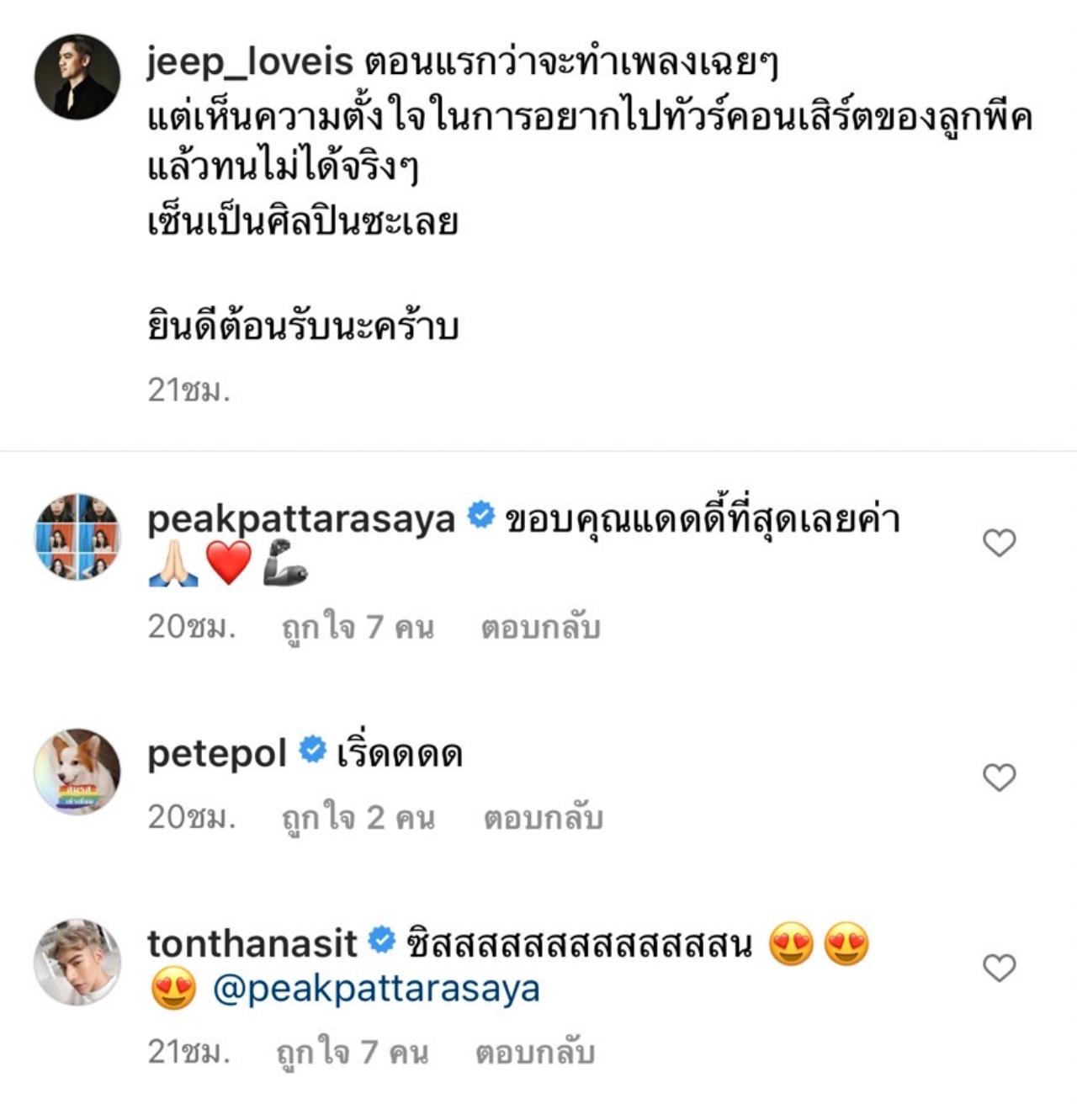Go to the jeep_loveis username

(x=249, y=63)
